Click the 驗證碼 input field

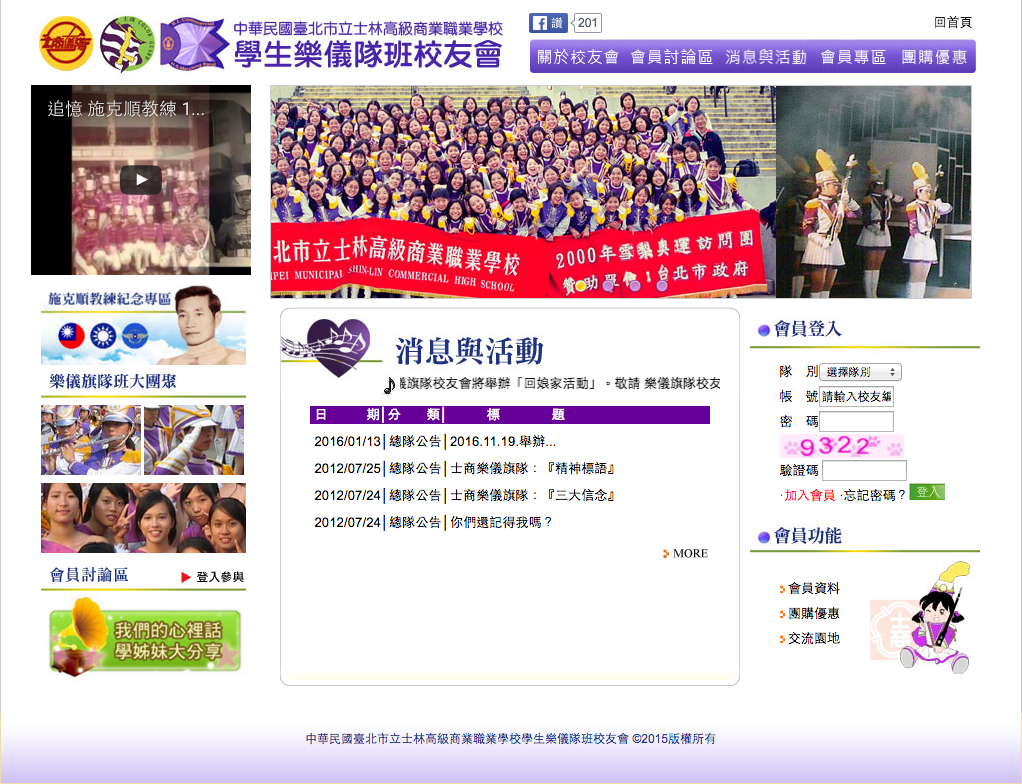(864, 470)
